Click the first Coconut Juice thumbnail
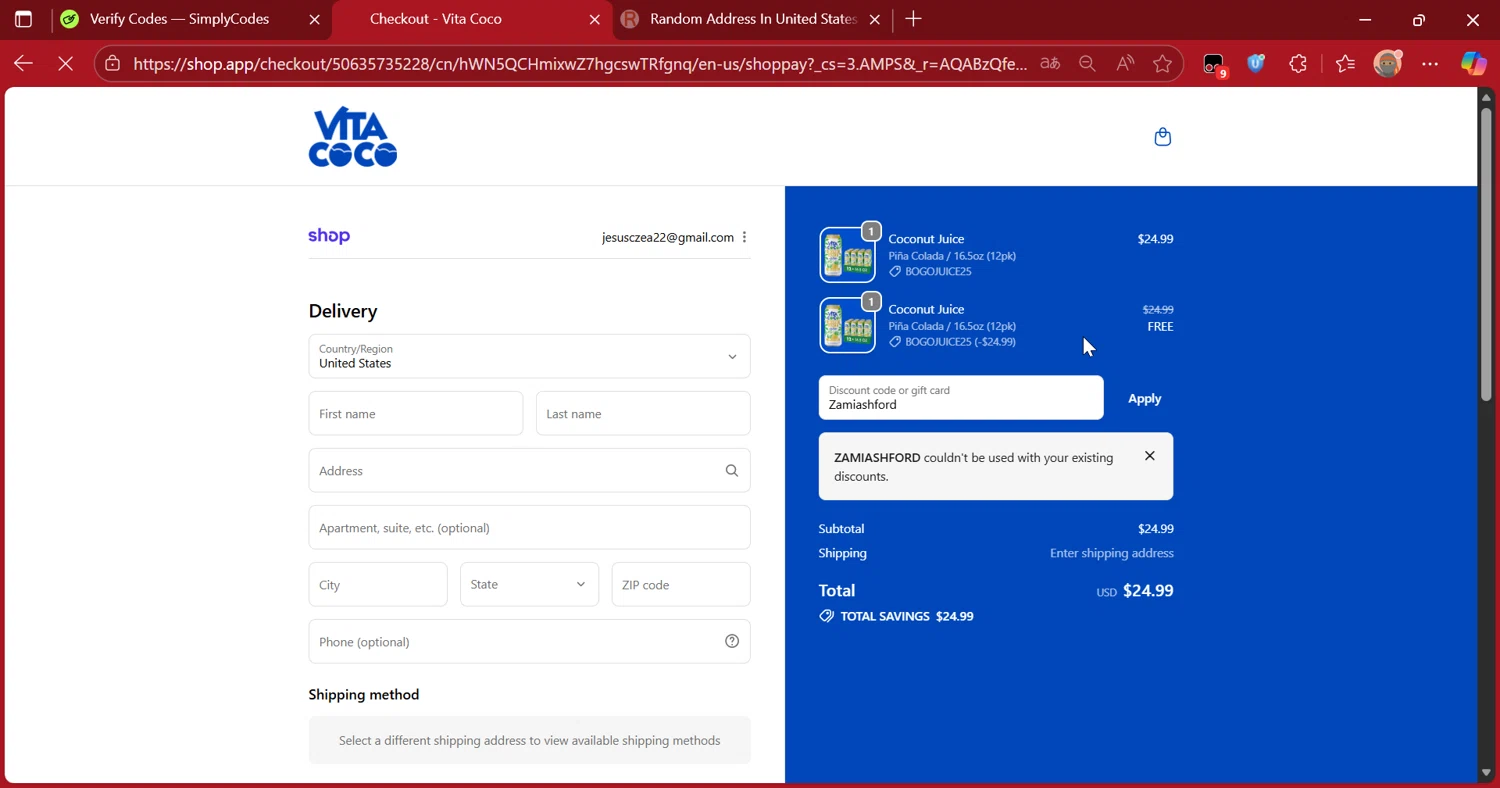Screen dimensions: 1500x788 pyautogui.click(x=847, y=255)
